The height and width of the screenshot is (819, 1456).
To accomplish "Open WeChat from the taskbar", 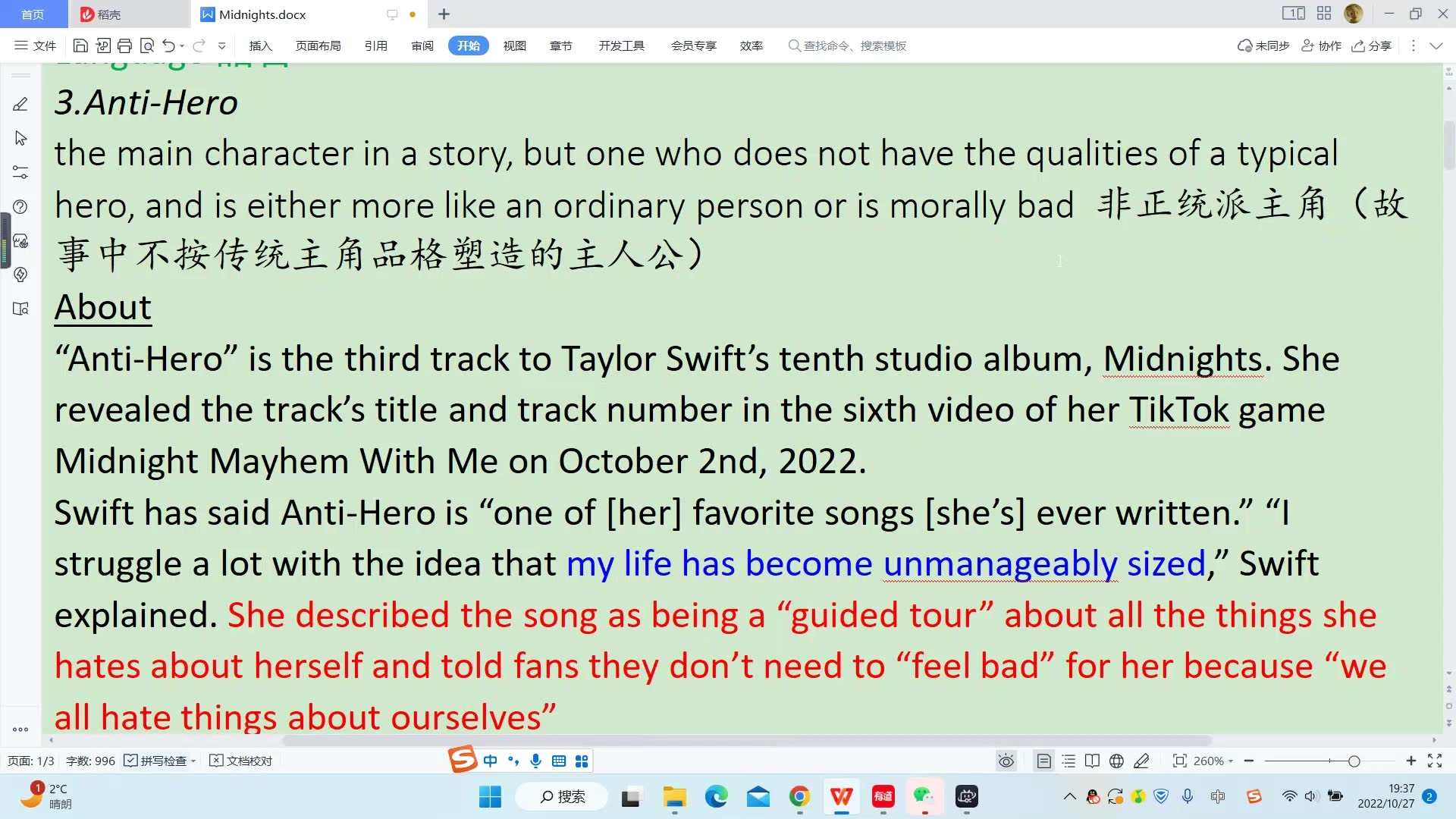I will point(924,797).
